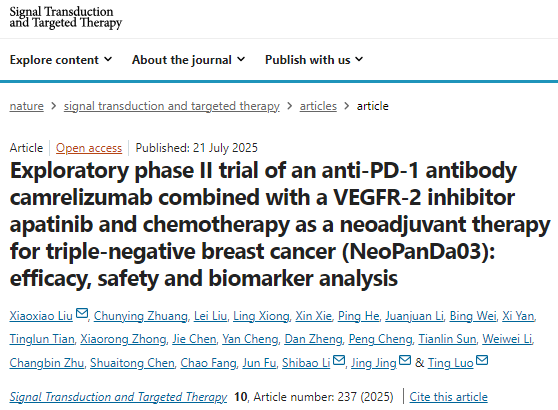Expand the Publish with us menu
Image resolution: width=558 pixels, height=410 pixels.
tap(314, 60)
